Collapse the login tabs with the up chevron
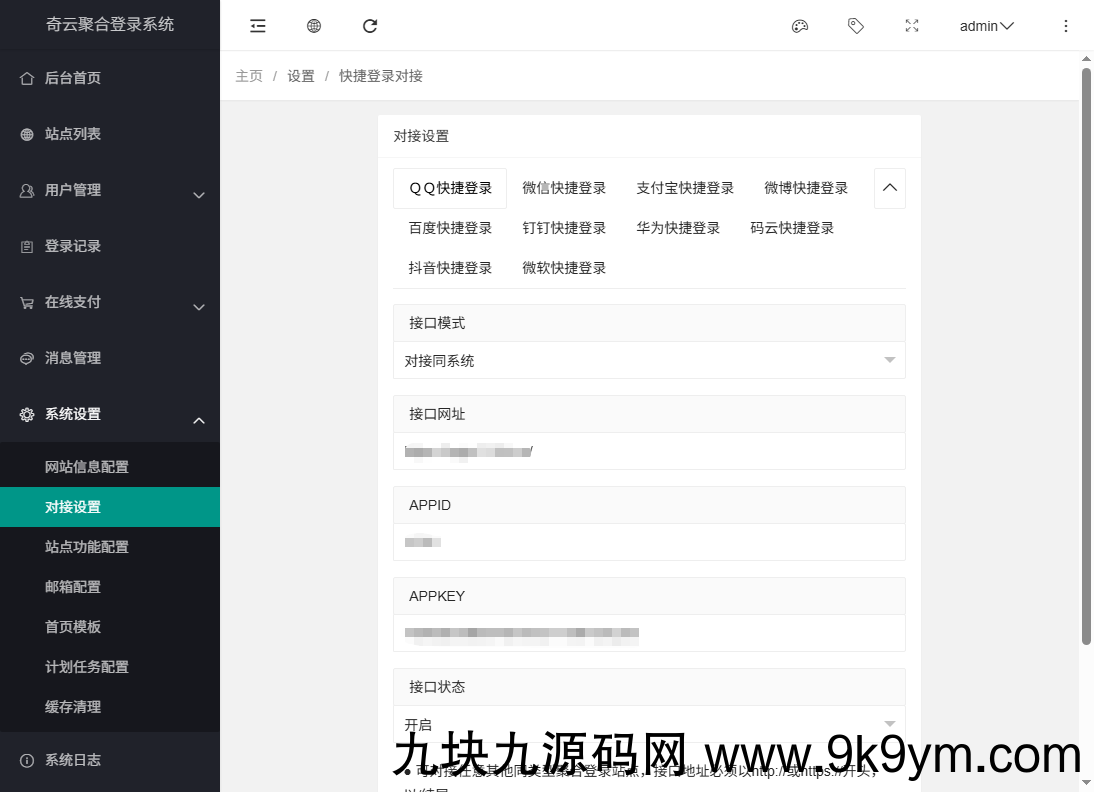This screenshot has width=1094, height=792. click(x=890, y=188)
